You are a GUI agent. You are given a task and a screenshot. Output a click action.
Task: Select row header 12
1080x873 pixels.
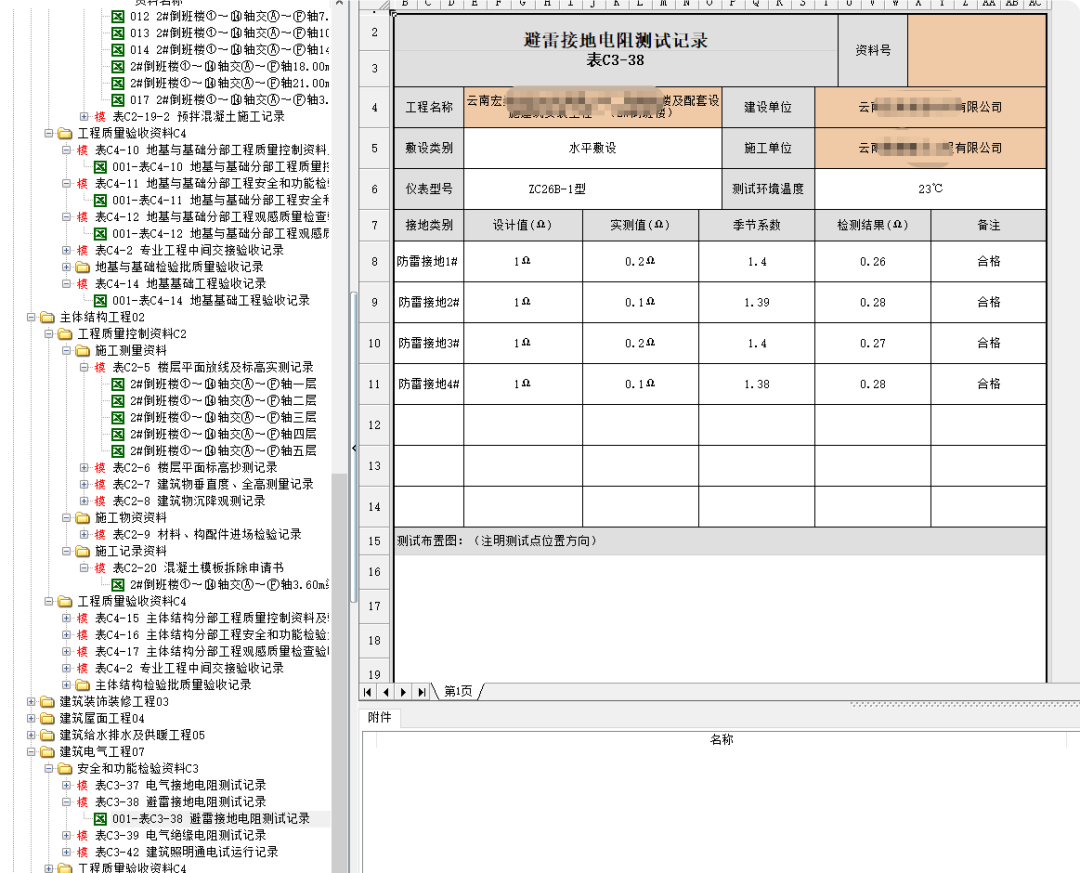(x=375, y=425)
